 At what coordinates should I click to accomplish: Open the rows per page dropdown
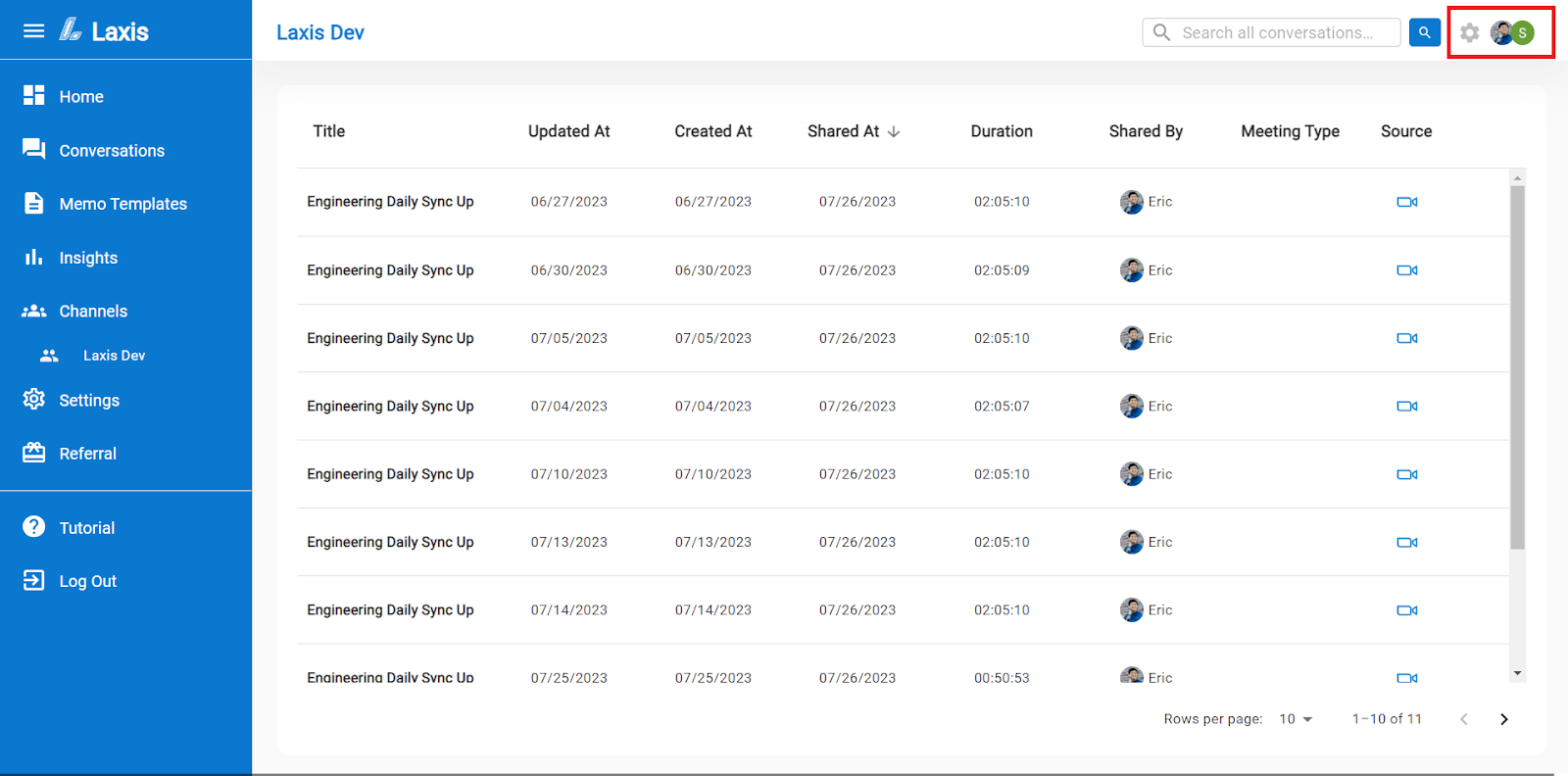tap(1296, 719)
